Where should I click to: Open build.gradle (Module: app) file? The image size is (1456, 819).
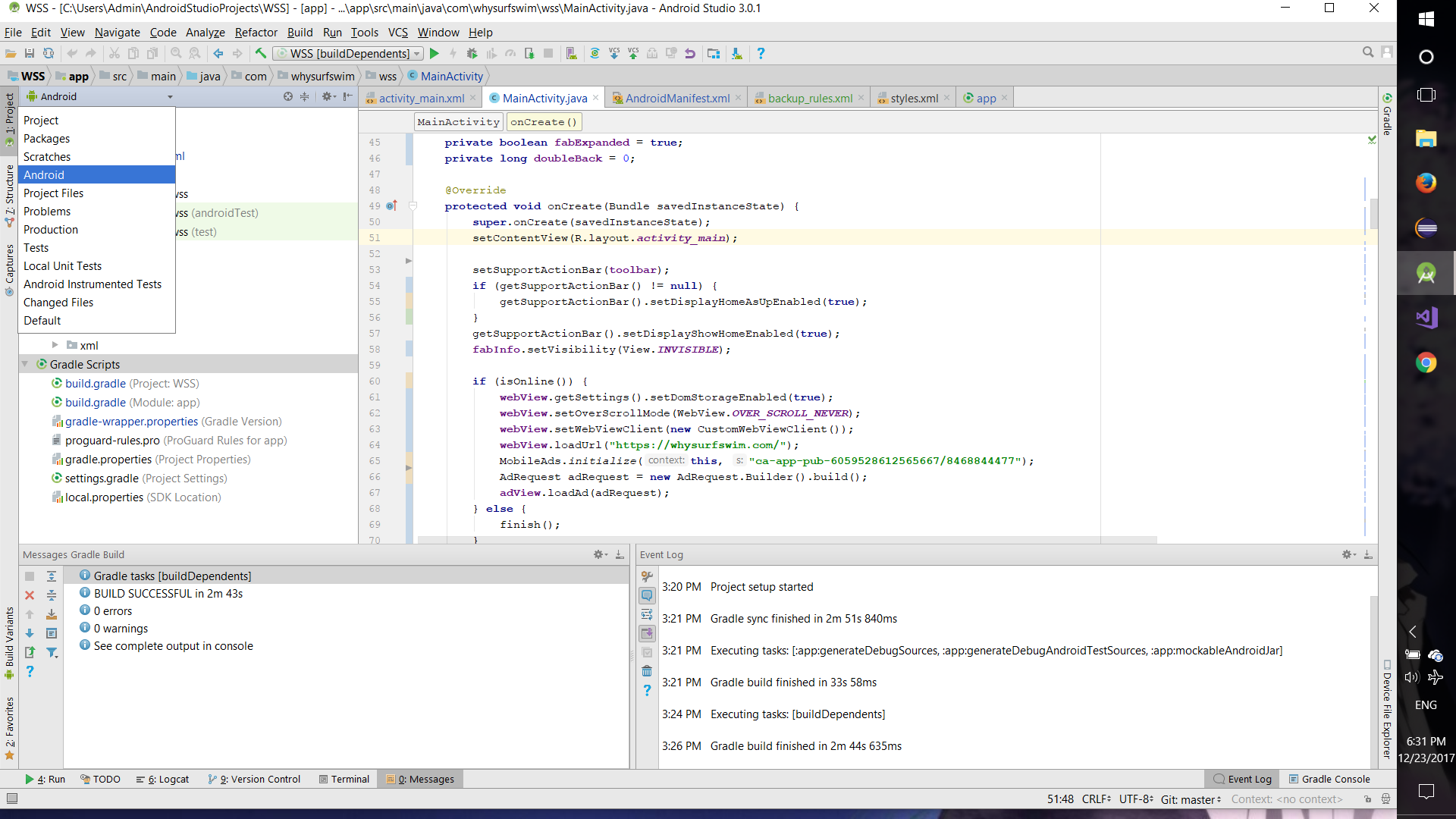coord(96,403)
